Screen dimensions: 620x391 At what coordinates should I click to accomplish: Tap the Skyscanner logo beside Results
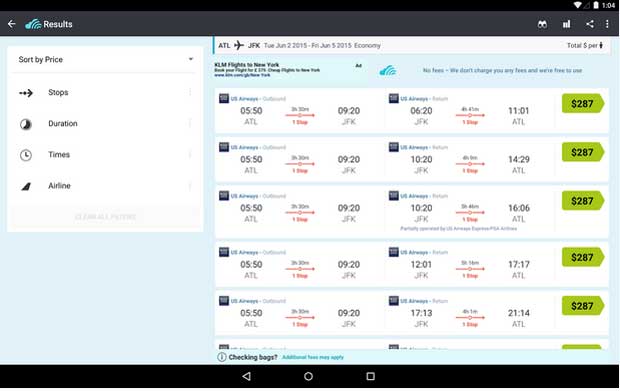[33, 25]
